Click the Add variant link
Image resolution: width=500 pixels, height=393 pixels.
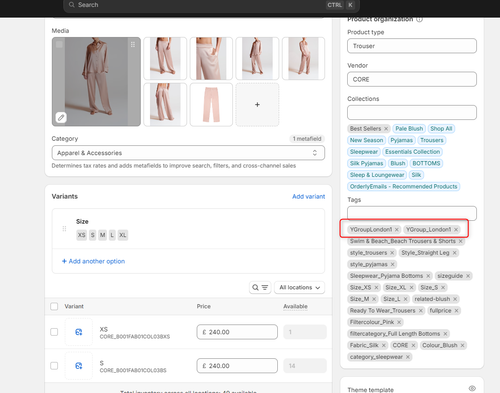[308, 196]
